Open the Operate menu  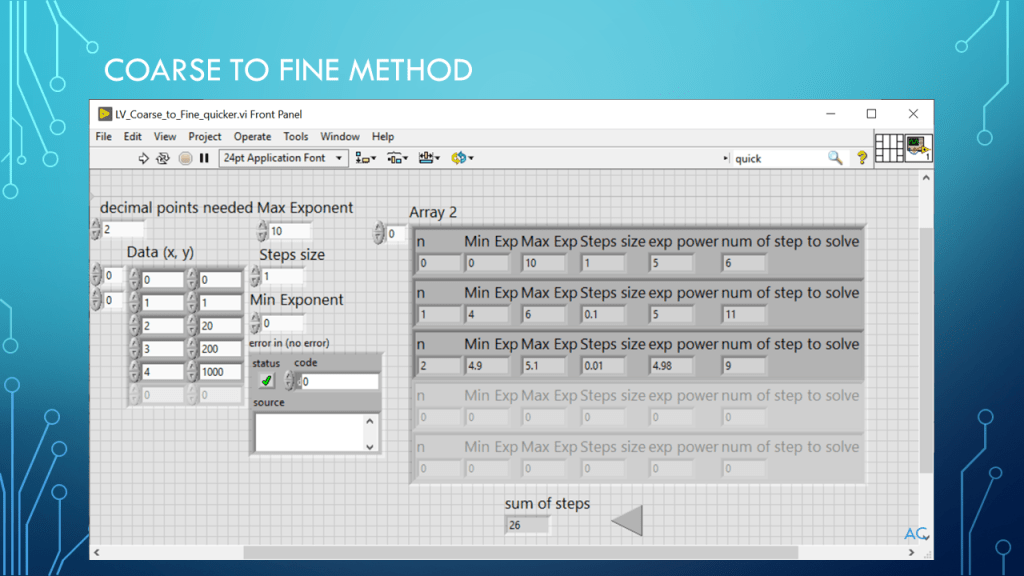pyautogui.click(x=252, y=137)
